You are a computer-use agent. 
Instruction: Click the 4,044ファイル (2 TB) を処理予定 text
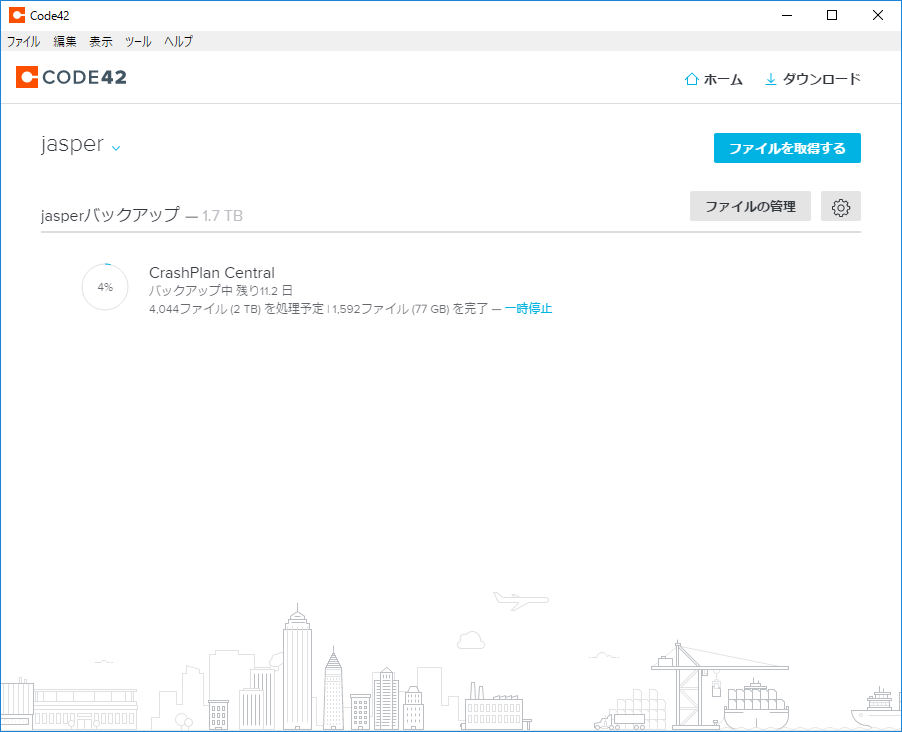[x=236, y=309]
